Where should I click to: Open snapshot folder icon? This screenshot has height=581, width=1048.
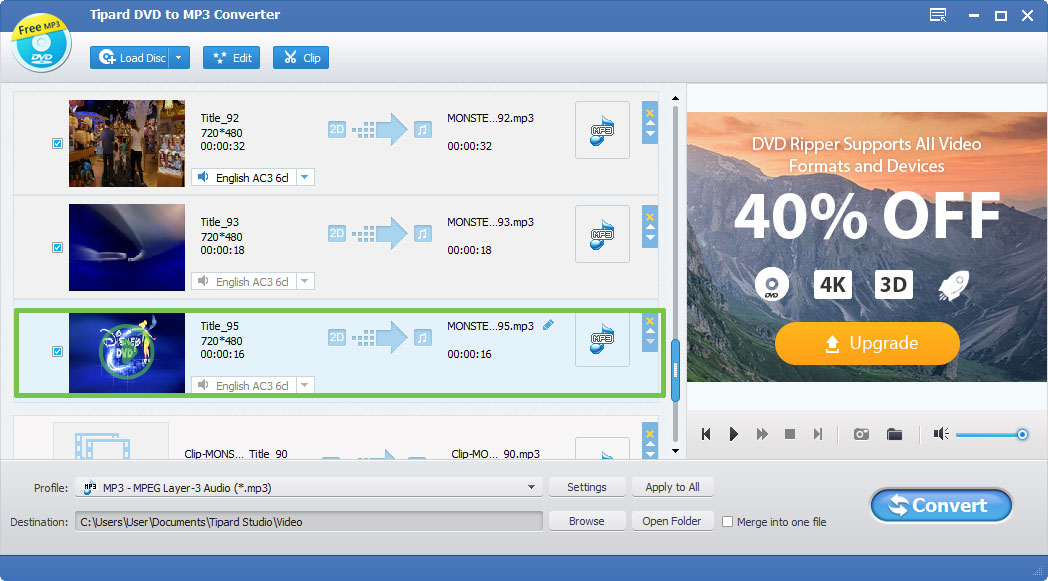[x=894, y=435]
